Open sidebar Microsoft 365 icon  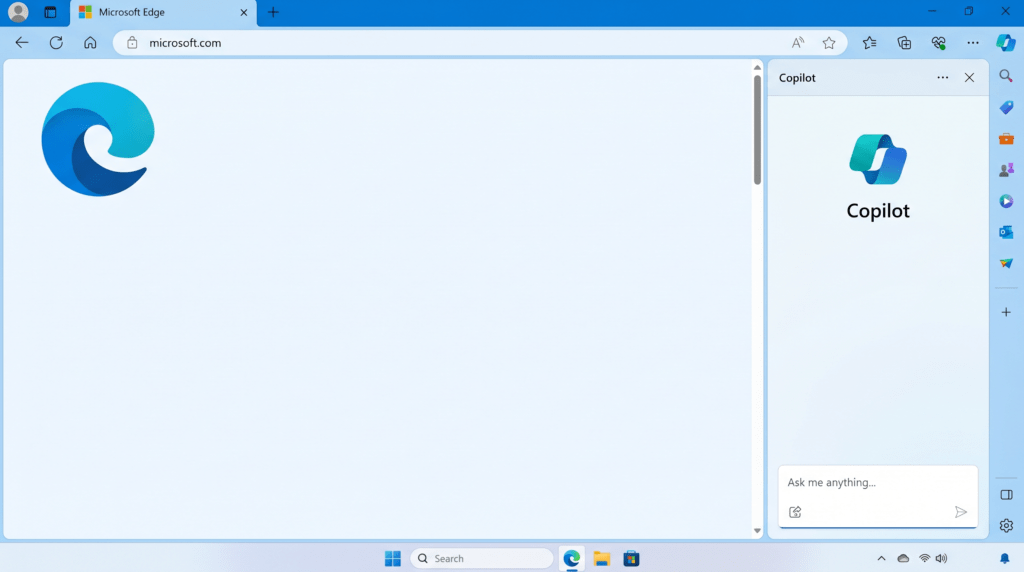coord(1006,201)
